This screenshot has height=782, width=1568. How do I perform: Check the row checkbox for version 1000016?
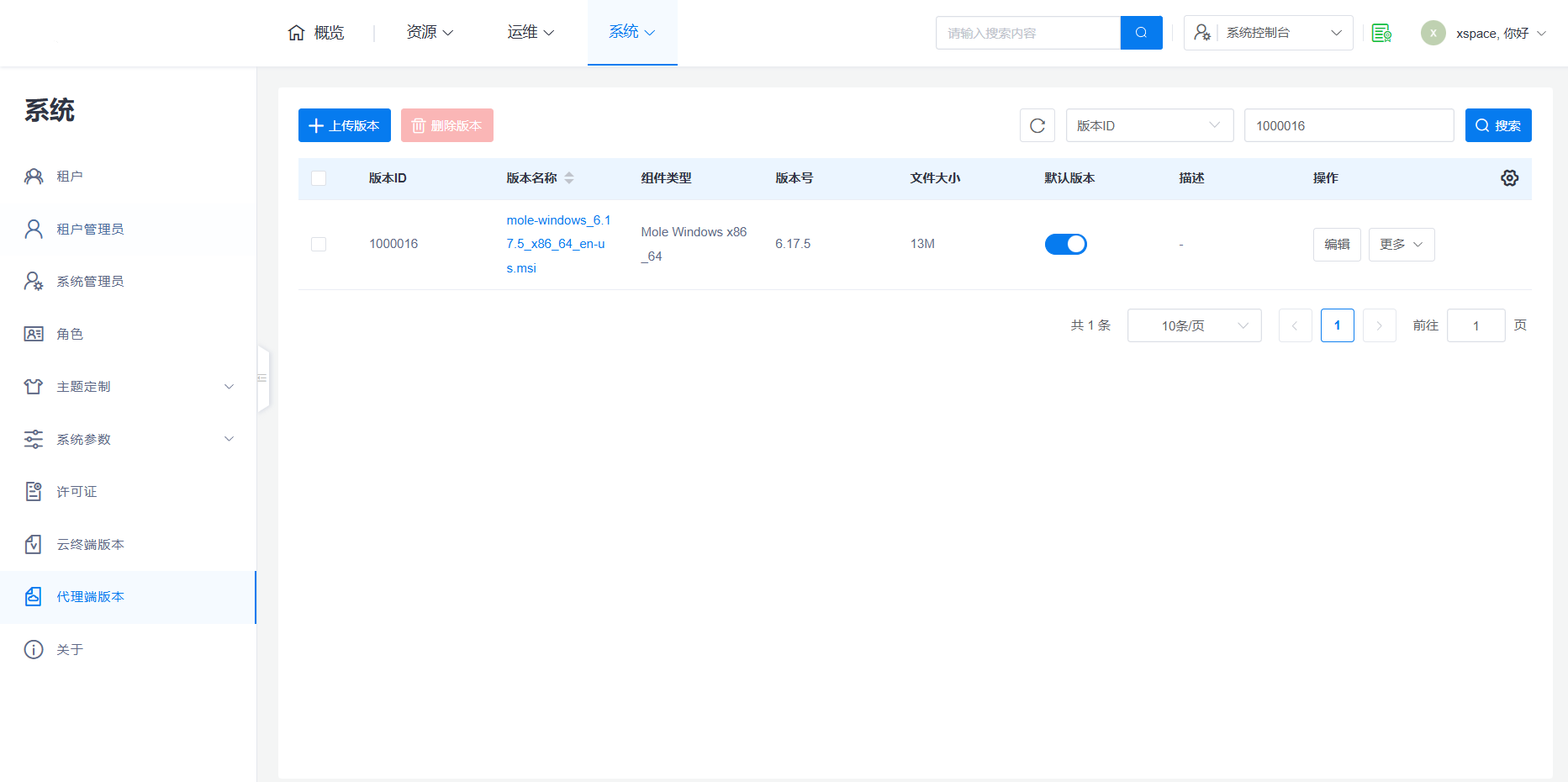pos(319,244)
